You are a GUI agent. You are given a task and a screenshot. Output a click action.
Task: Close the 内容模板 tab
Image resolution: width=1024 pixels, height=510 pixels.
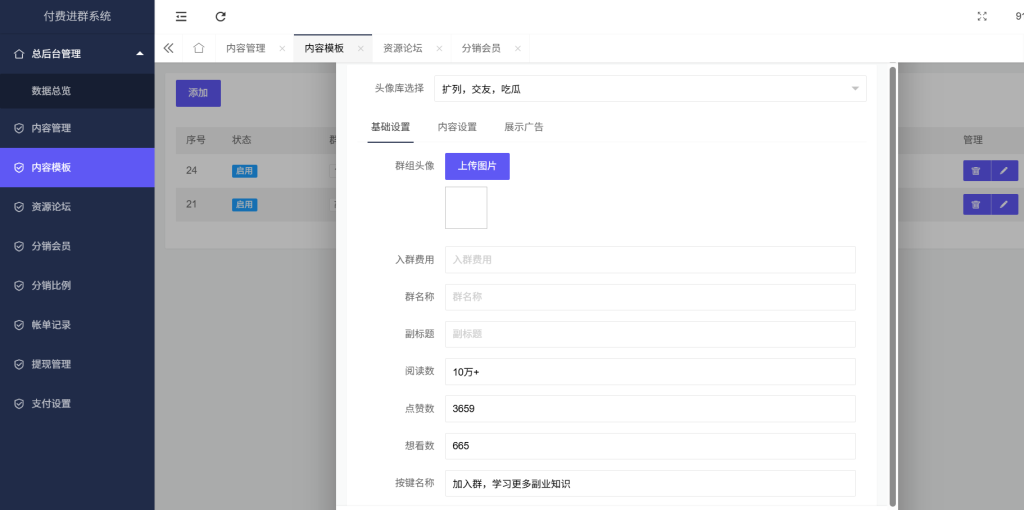tap(360, 48)
